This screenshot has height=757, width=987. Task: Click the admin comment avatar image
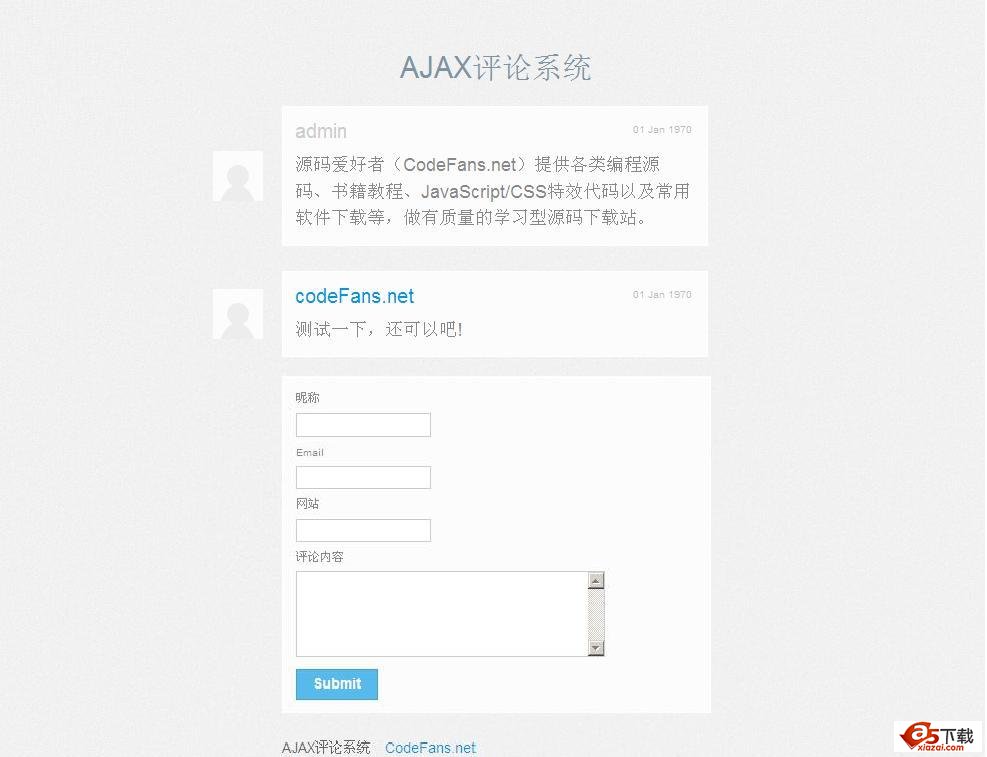(237, 176)
